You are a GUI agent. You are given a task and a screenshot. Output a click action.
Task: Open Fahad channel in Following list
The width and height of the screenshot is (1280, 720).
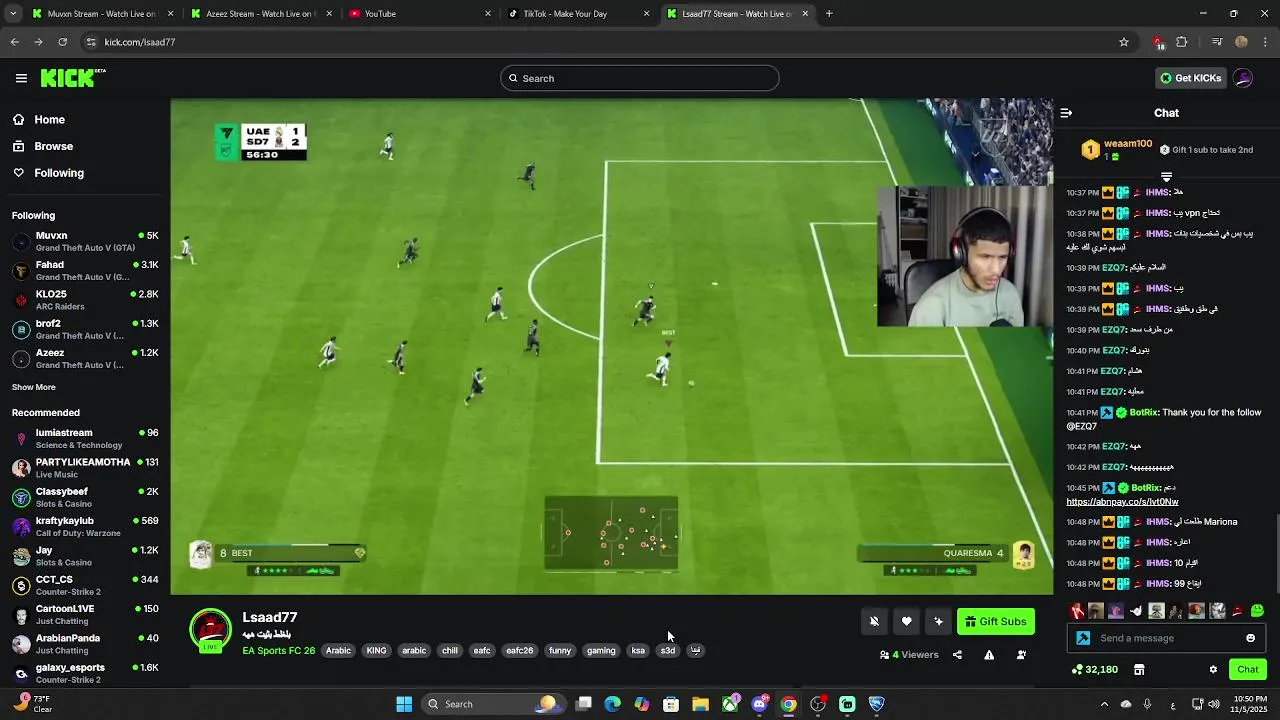point(85,271)
